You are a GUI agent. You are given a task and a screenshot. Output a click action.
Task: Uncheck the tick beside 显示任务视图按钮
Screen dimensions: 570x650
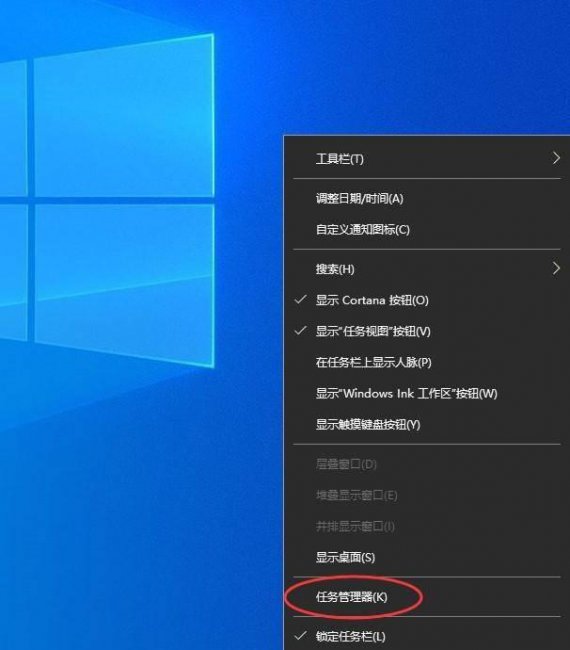point(301,330)
